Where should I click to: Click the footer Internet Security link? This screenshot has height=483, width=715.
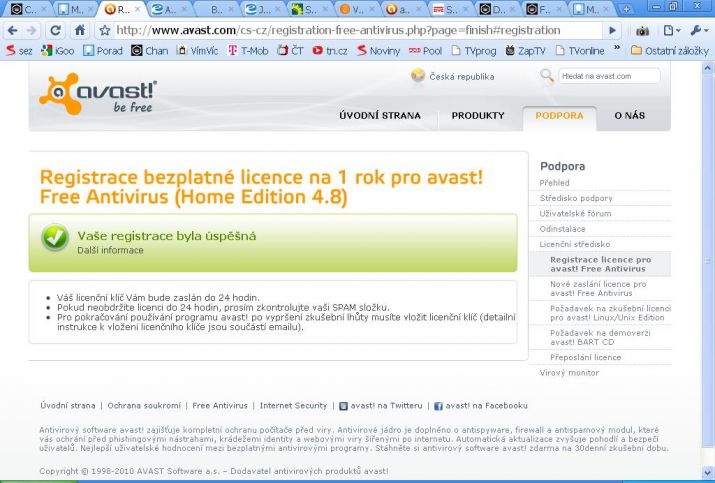pos(293,405)
